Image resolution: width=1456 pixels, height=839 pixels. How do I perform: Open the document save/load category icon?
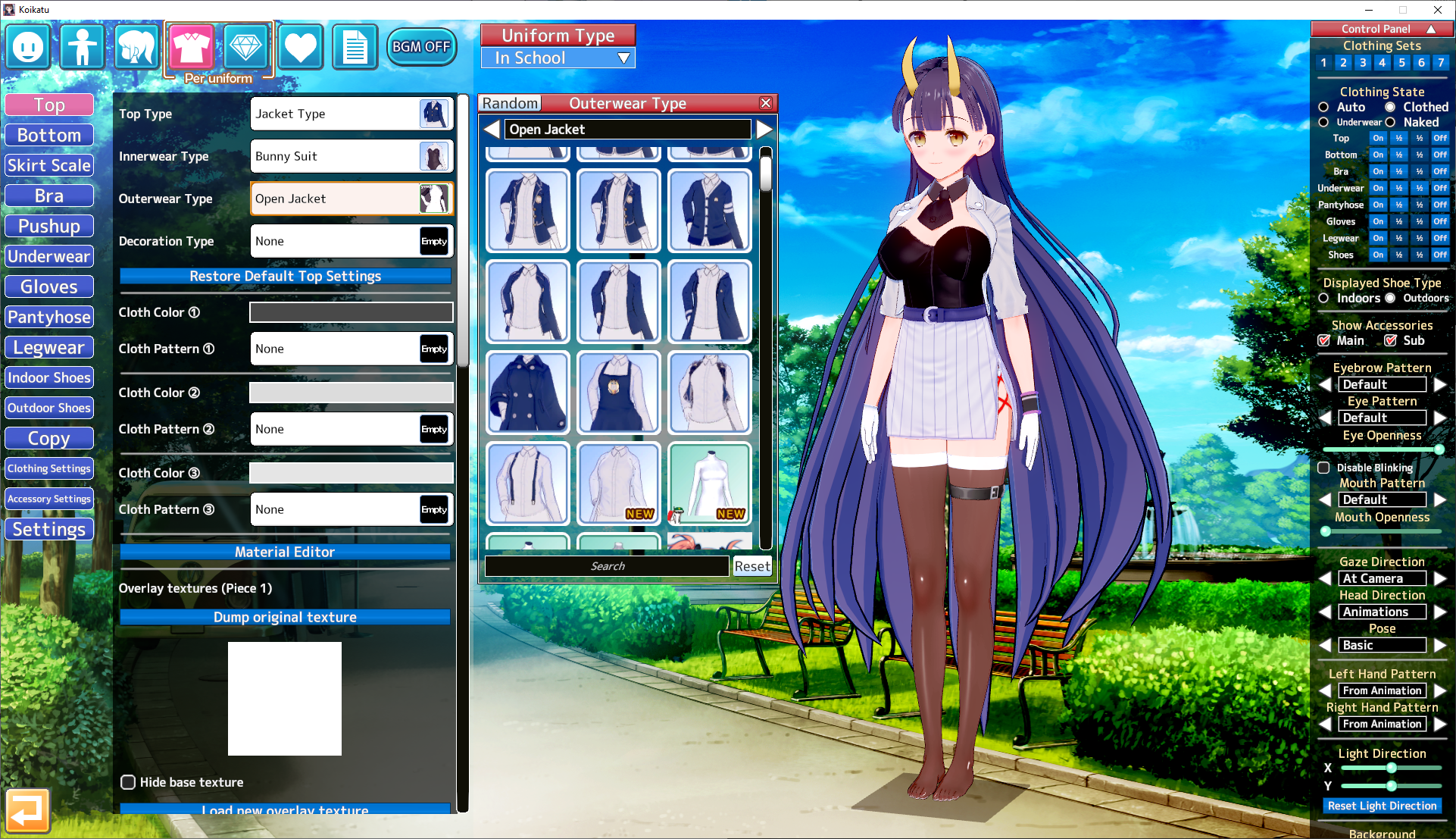355,47
